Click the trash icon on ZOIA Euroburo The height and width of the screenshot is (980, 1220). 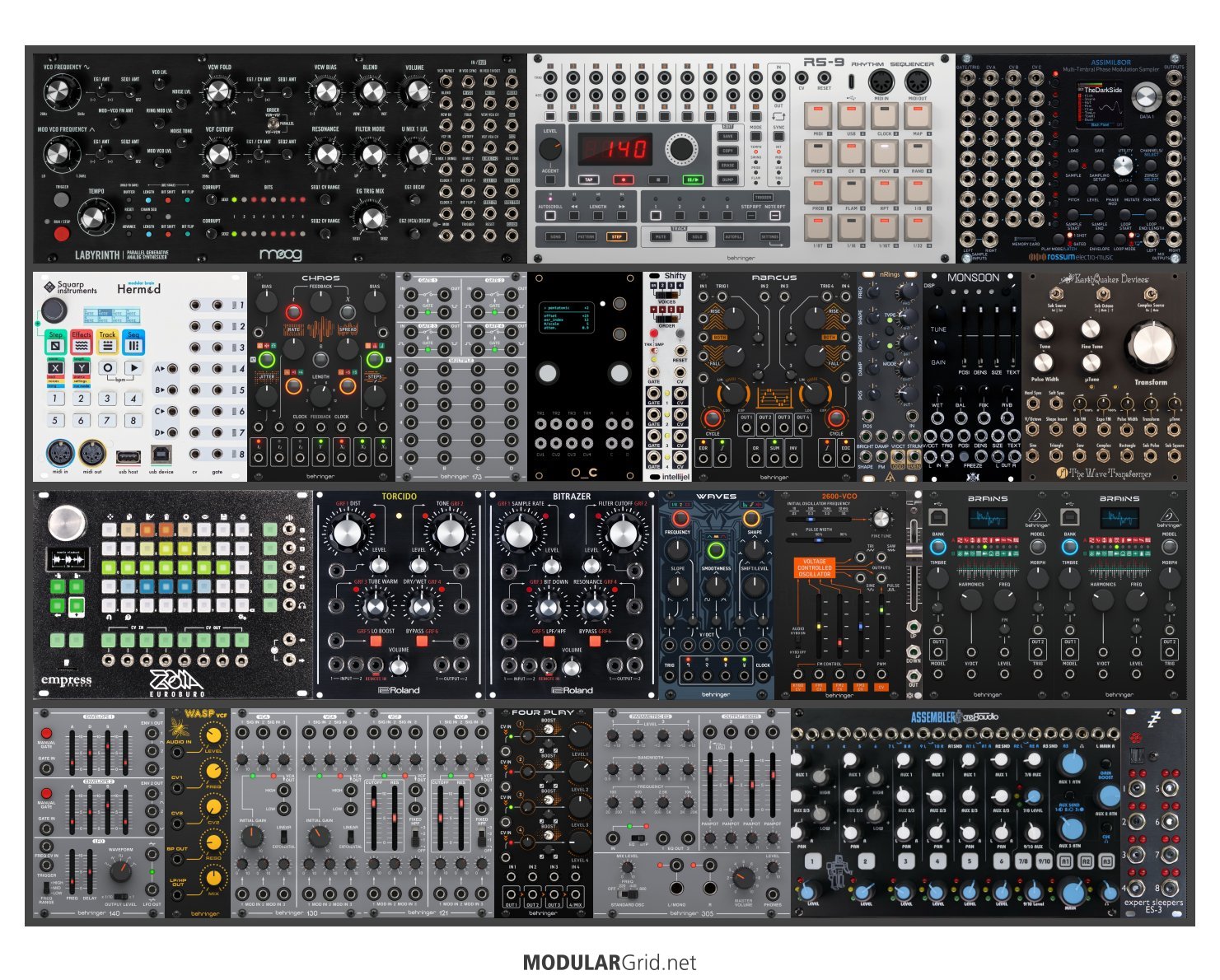(166, 517)
